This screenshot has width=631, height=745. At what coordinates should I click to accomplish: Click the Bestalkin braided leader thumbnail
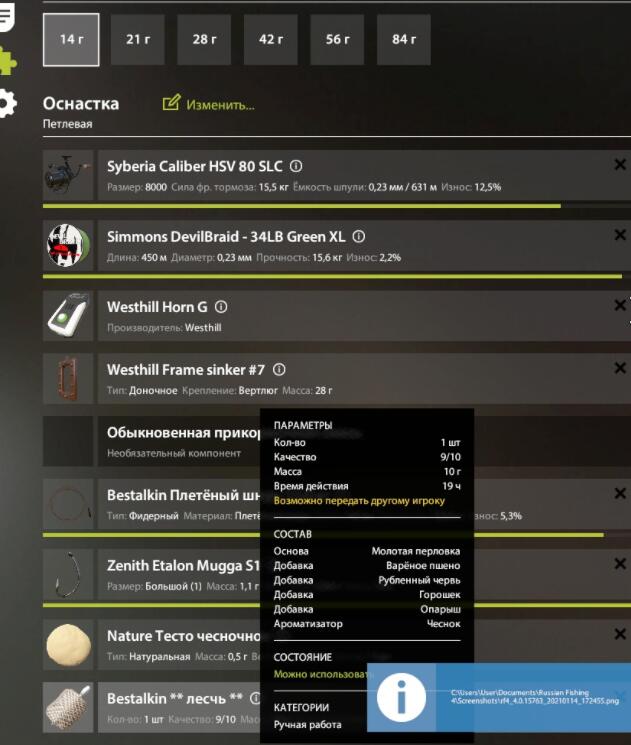click(68, 504)
